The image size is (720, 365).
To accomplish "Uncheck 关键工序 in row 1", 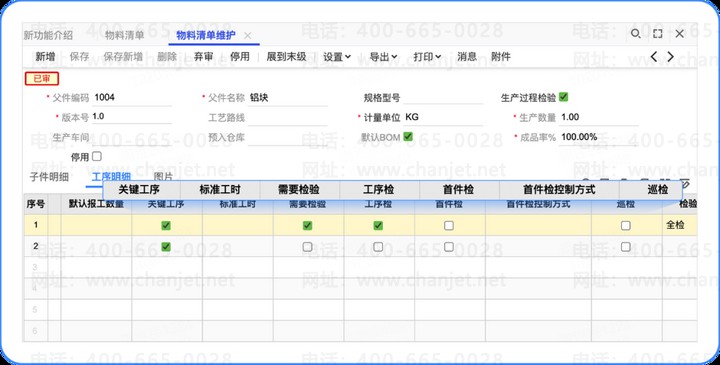I will click(166, 225).
